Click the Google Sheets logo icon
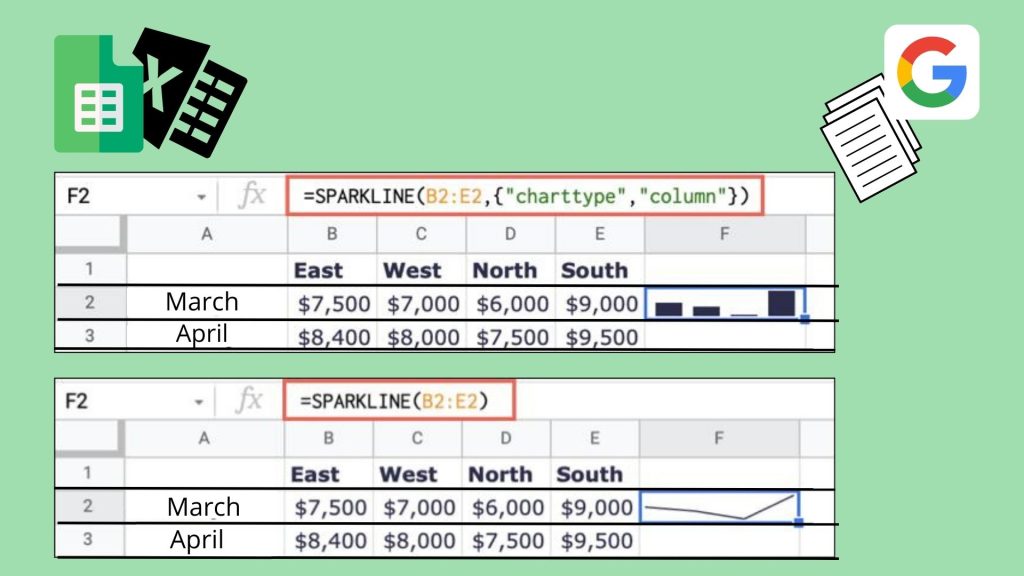1024x576 pixels. 99,94
